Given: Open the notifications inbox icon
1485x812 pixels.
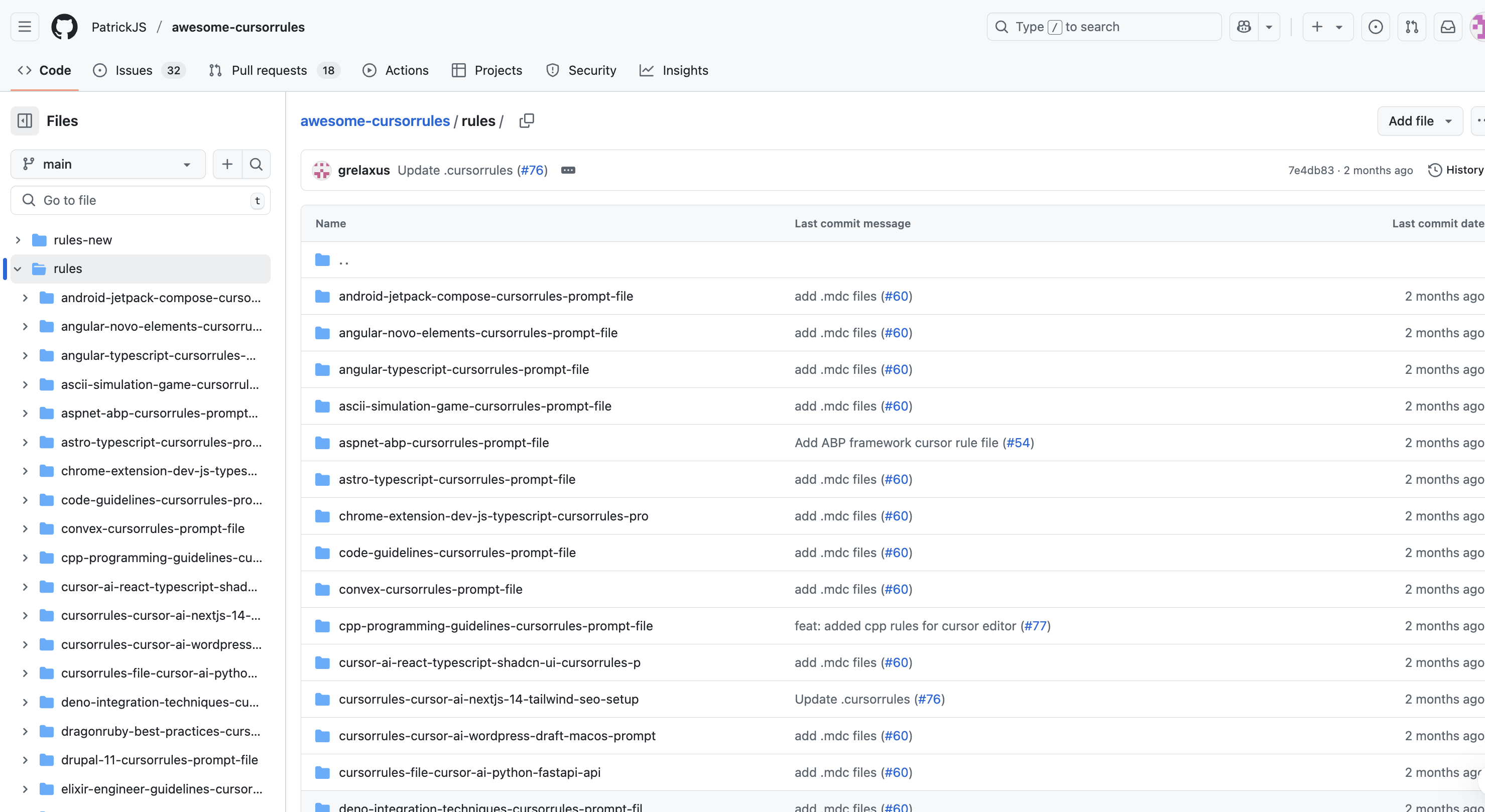Looking at the screenshot, I should click(1447, 27).
